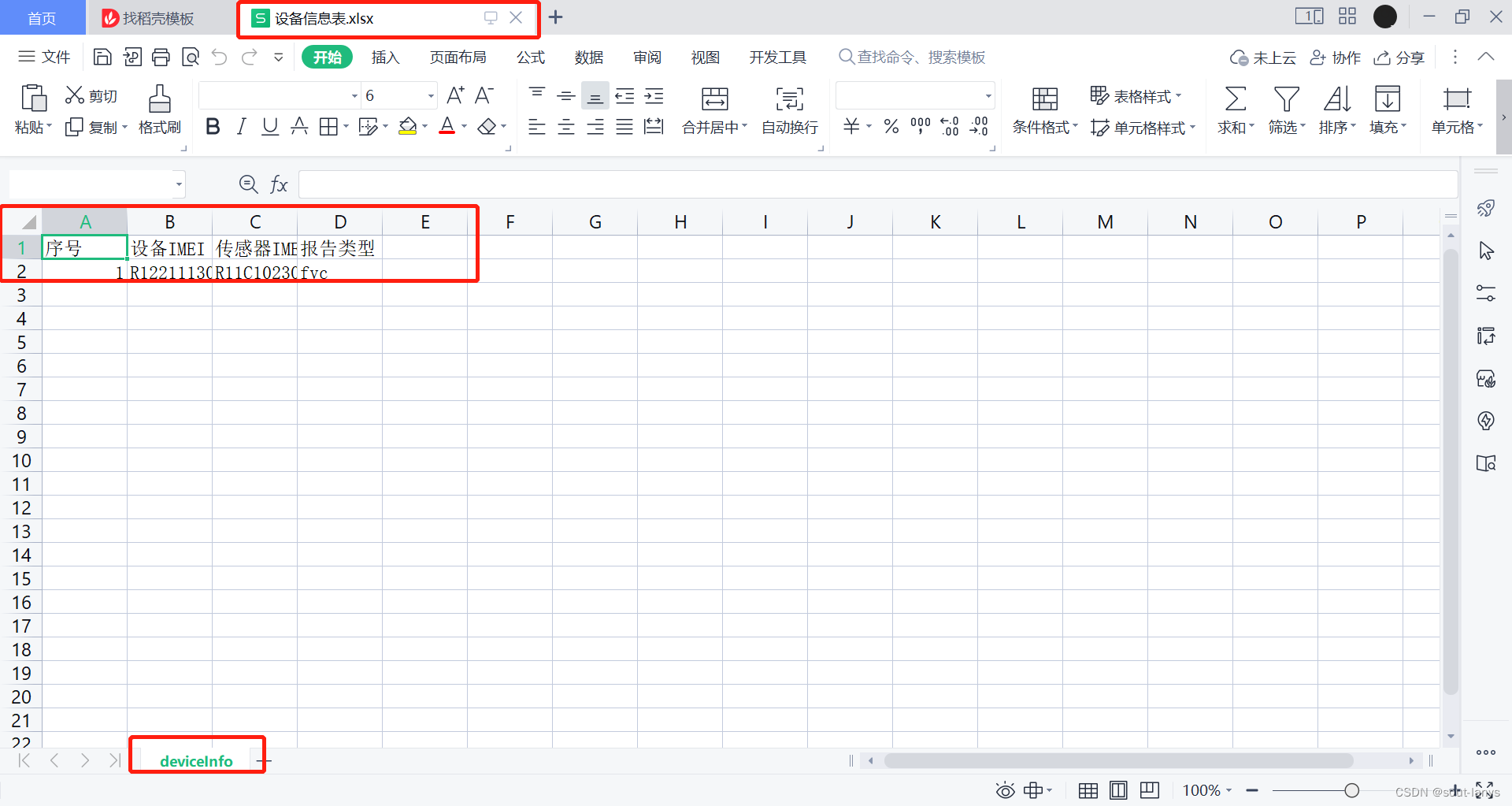Toggle Underline formatting
1512x806 pixels.
coord(270,126)
